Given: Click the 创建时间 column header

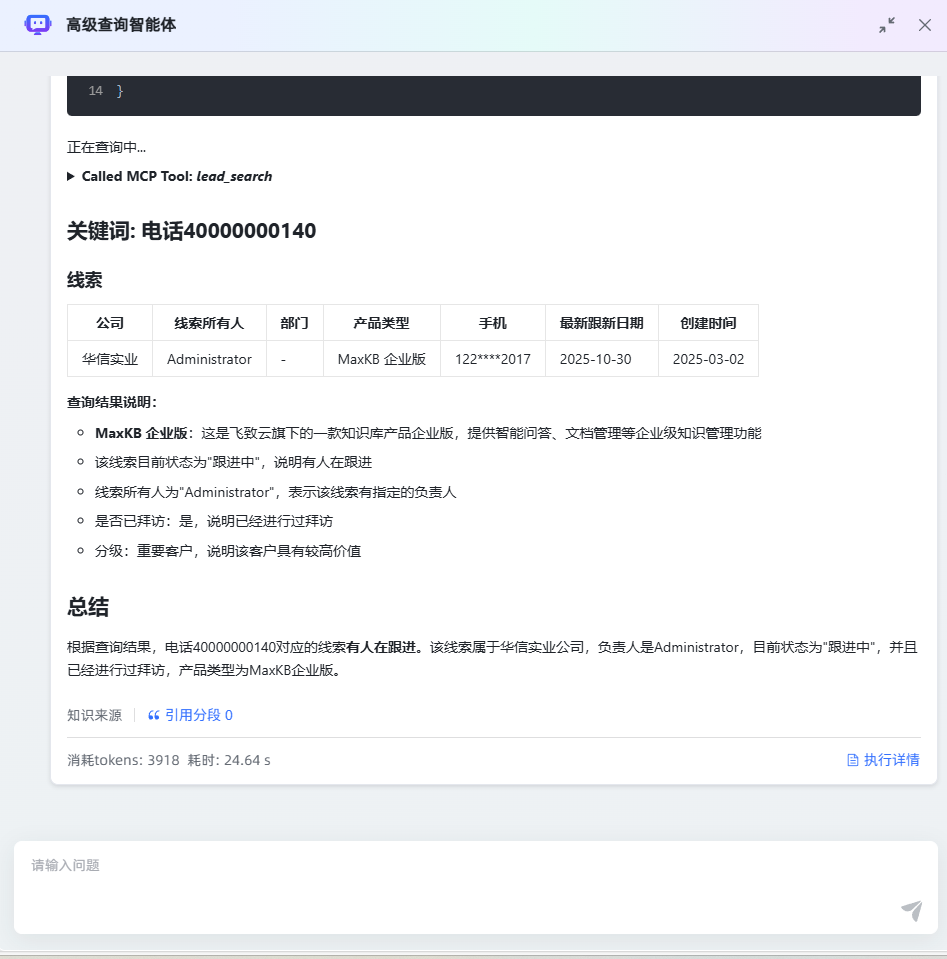Looking at the screenshot, I should [708, 323].
